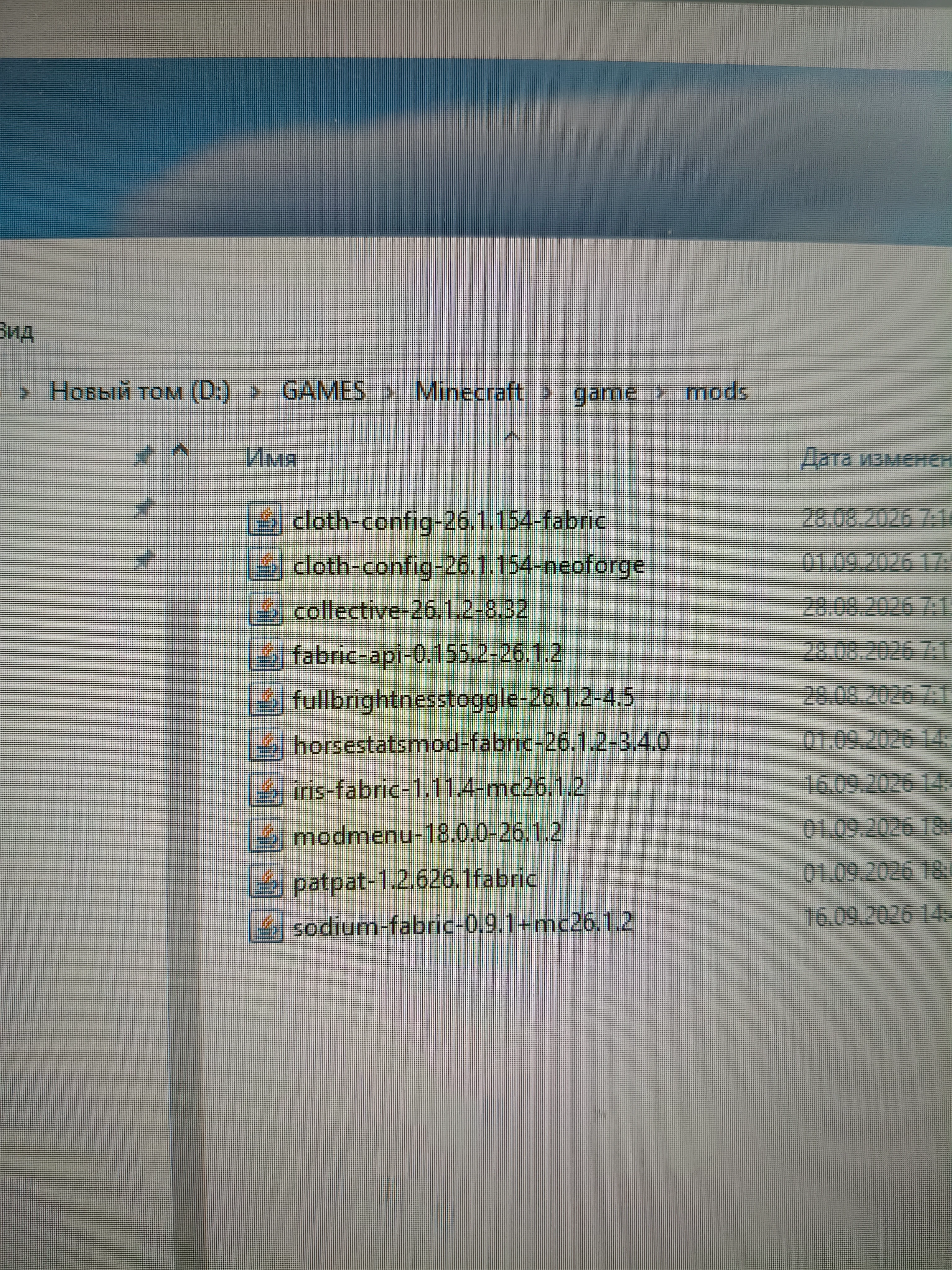Viewport: 952px width, 1270px height.
Task: Collapse navigation pane section with up chevron
Action: click(x=181, y=450)
